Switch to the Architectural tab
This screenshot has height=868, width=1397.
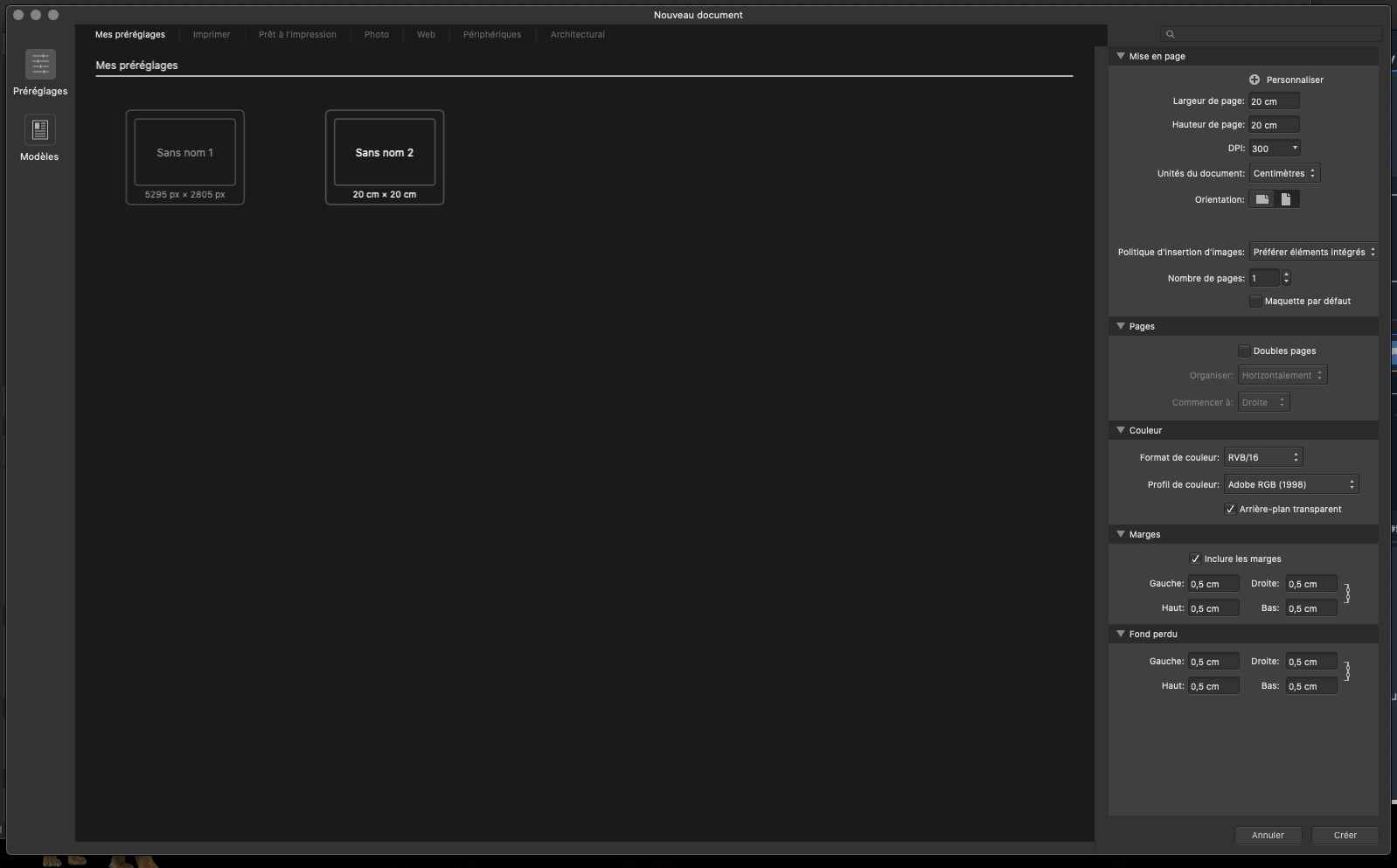point(578,35)
